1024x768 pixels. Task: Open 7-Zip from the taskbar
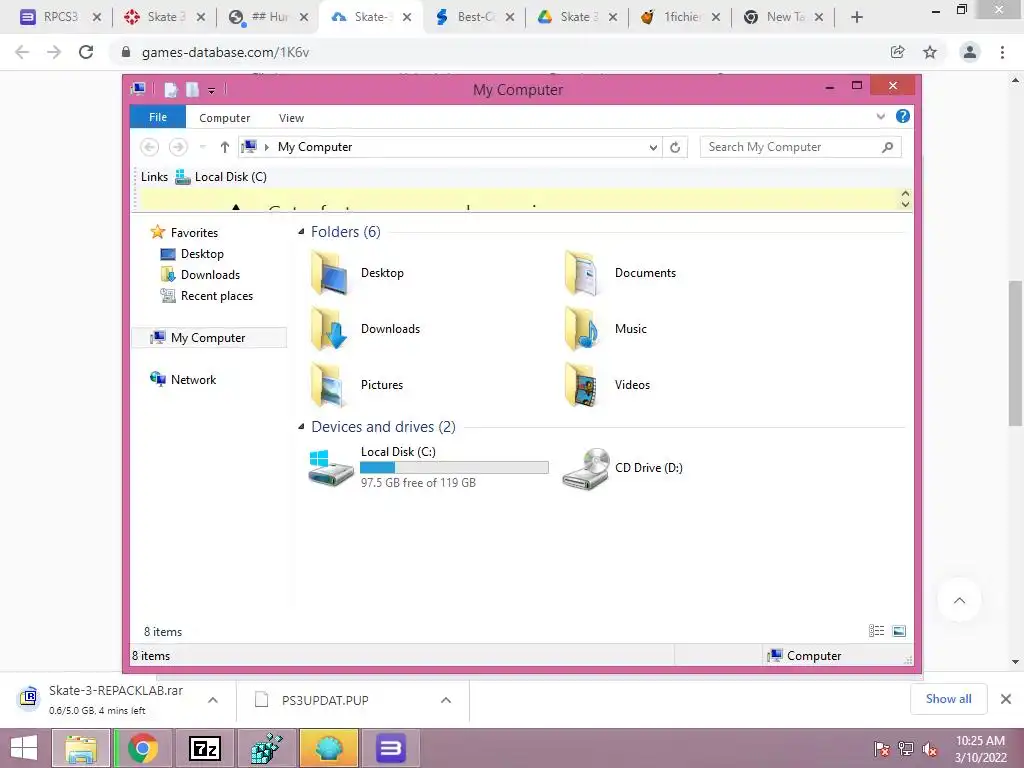coord(205,748)
